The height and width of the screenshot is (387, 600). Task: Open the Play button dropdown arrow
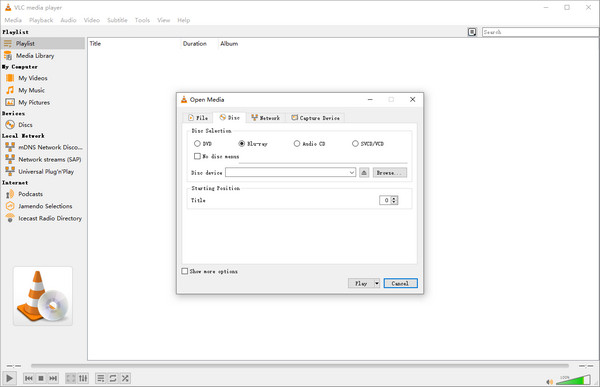[377, 283]
